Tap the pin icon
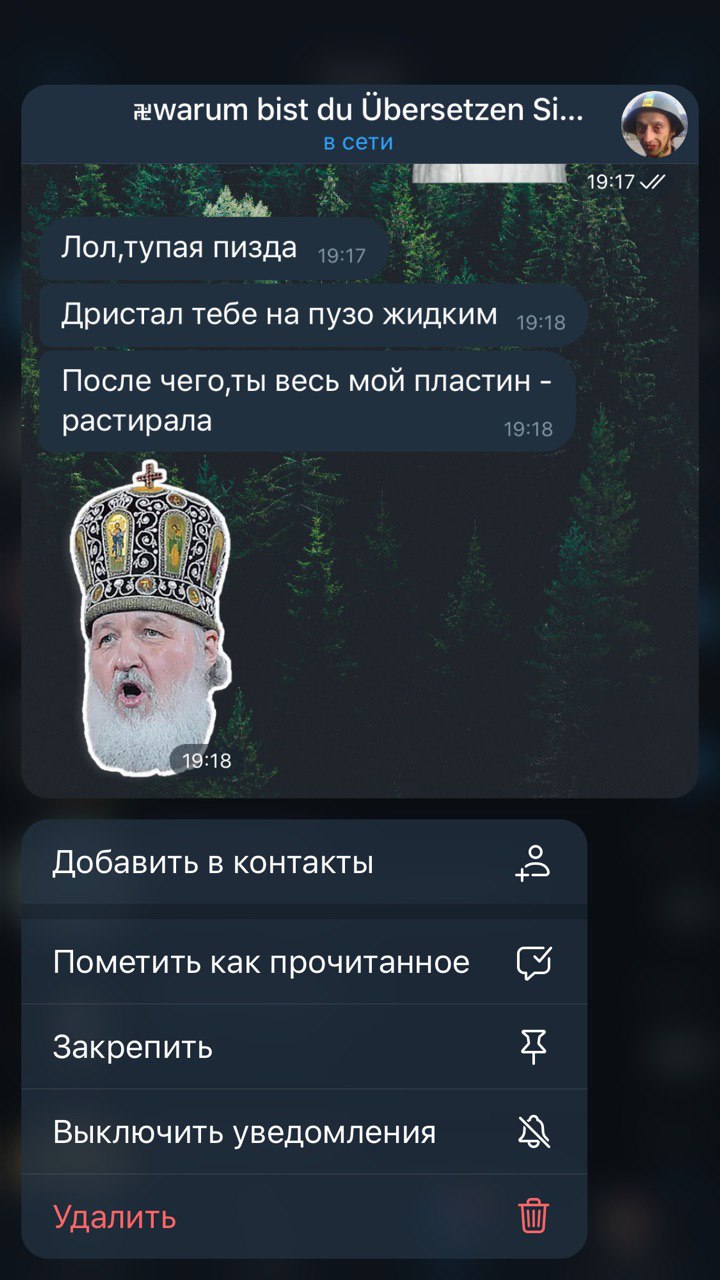The image size is (720, 1280). pyautogui.click(x=535, y=1047)
